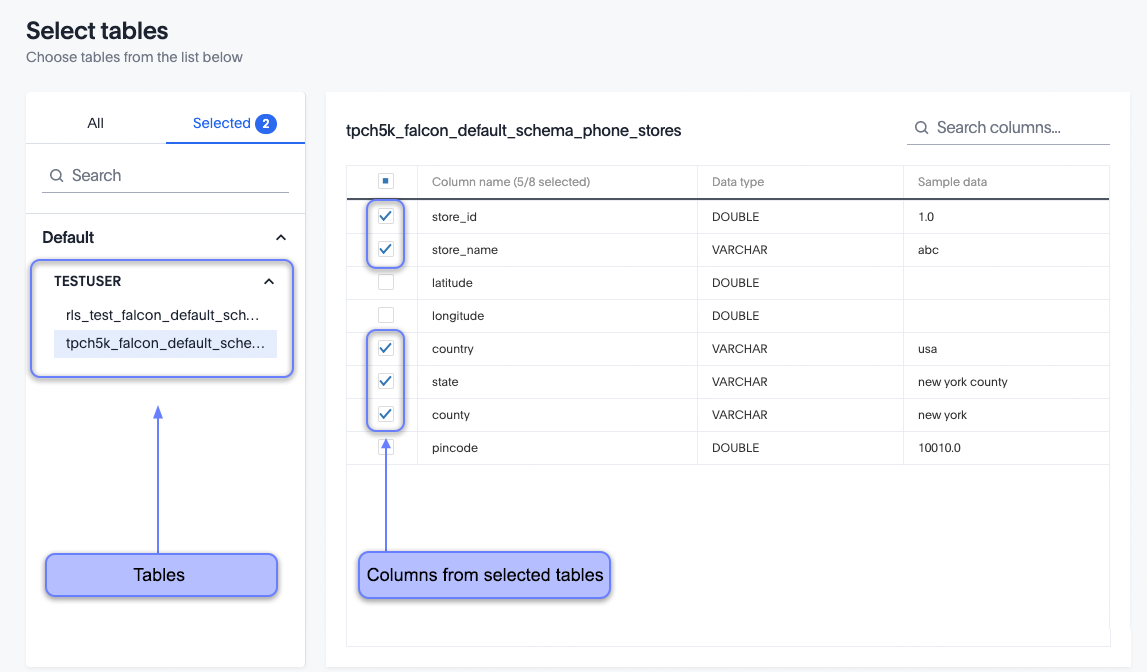The image size is (1147, 672).
Task: Toggle the select-all checkbox in the table header
Action: click(385, 181)
